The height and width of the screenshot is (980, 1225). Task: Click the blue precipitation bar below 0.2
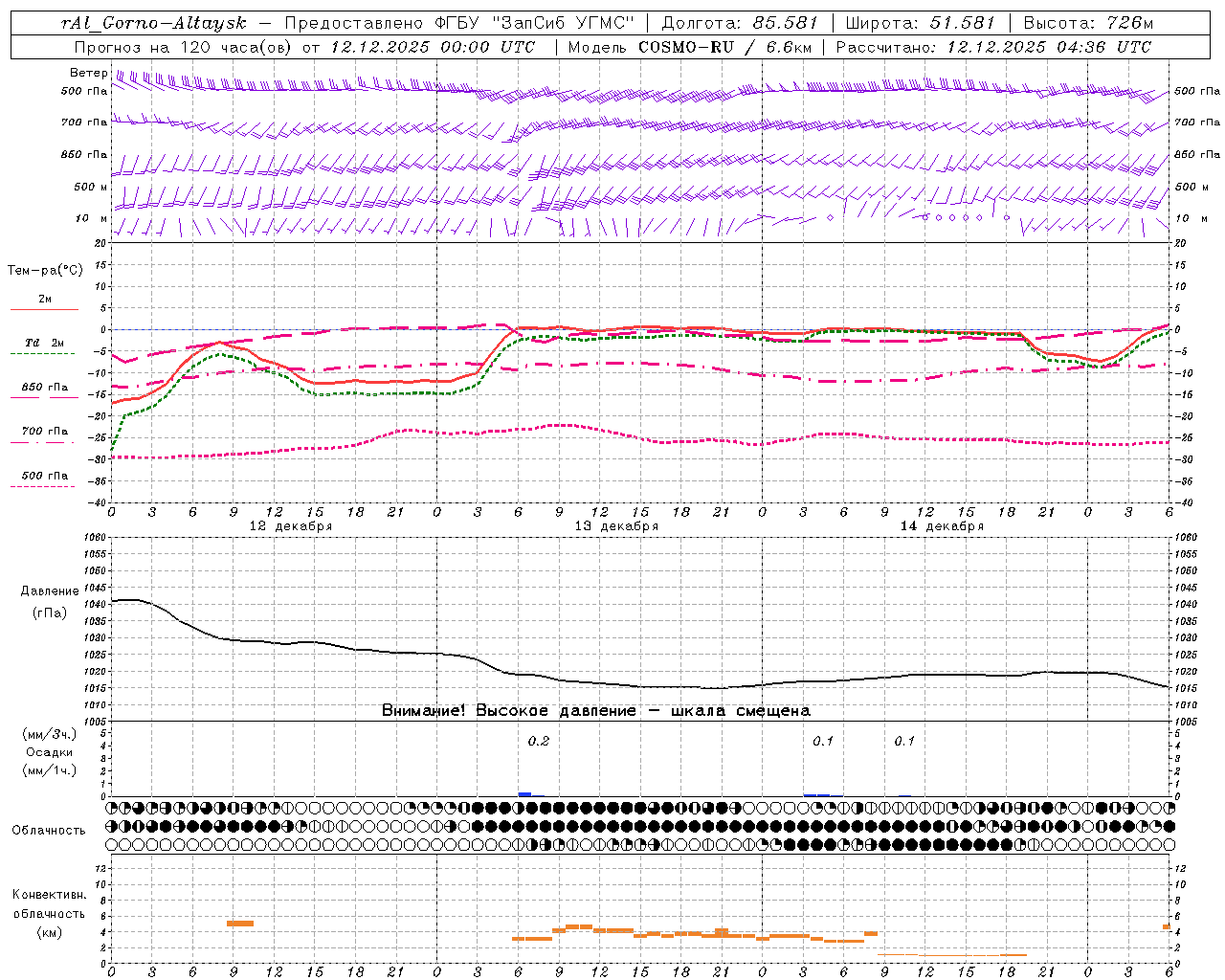[524, 794]
